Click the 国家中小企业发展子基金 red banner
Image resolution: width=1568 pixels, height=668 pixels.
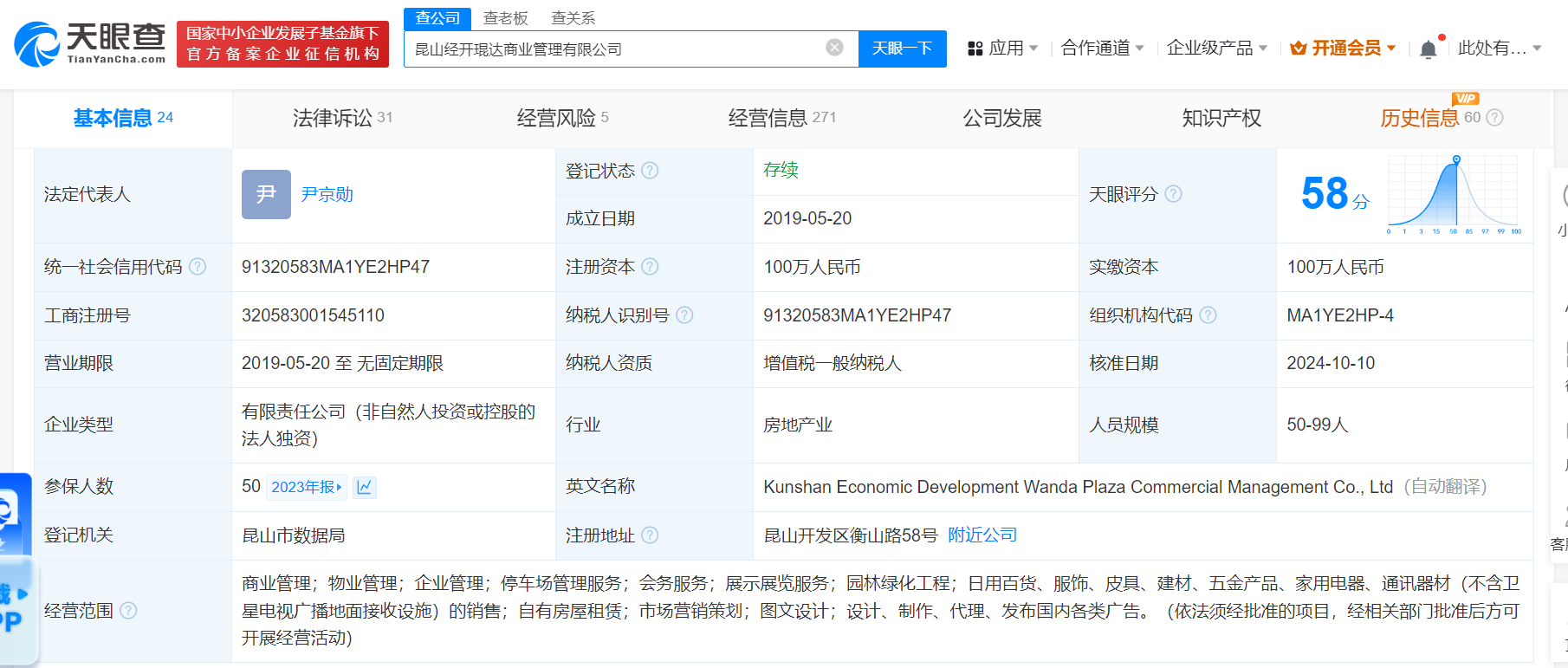(282, 44)
